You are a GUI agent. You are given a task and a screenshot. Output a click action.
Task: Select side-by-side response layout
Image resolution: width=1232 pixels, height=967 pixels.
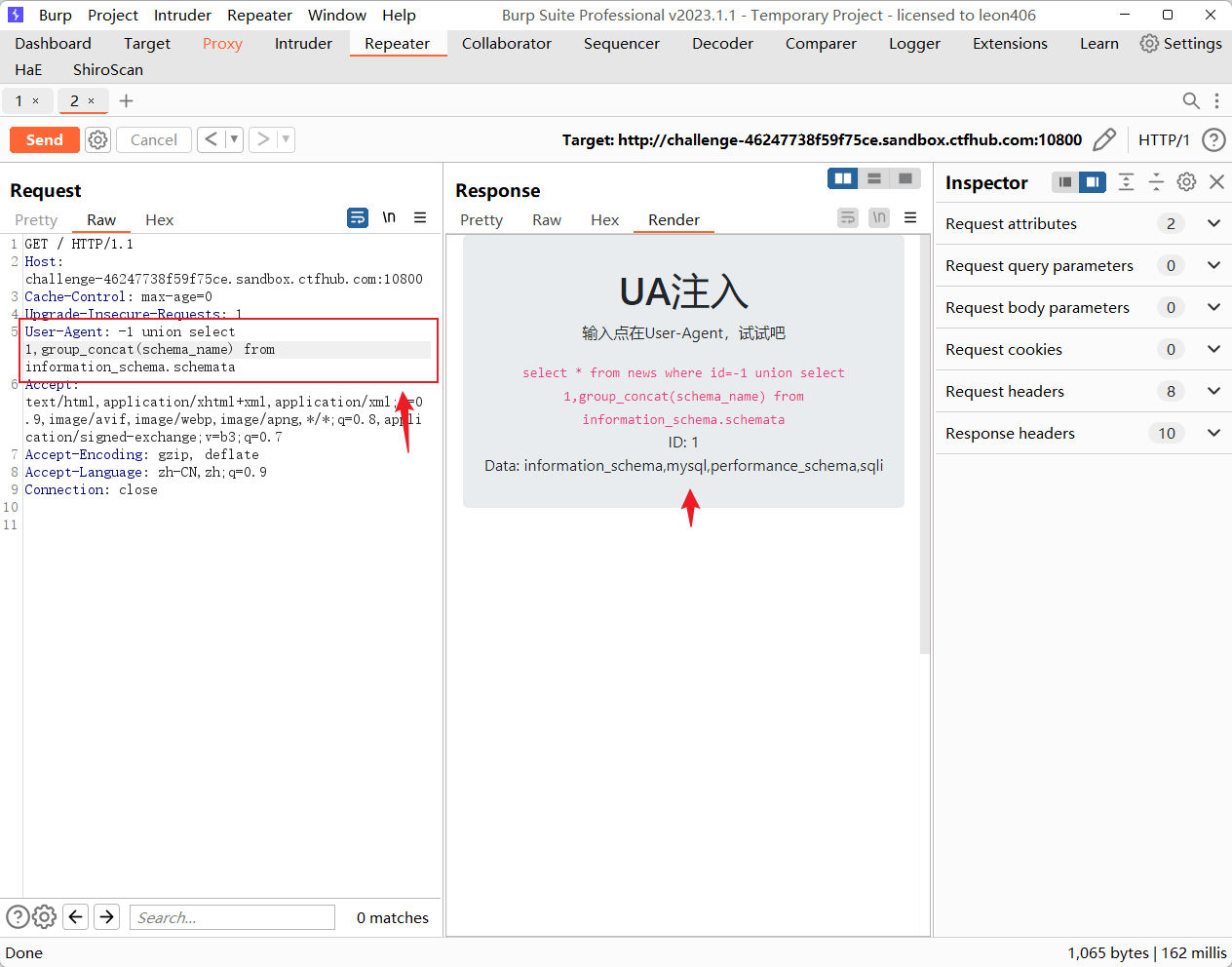click(843, 178)
